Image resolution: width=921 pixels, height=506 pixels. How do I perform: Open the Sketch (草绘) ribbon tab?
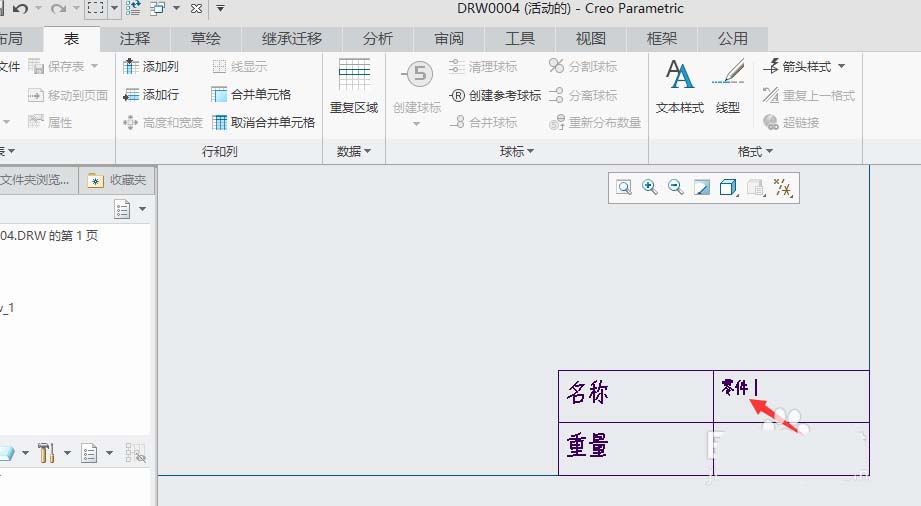(x=206, y=39)
